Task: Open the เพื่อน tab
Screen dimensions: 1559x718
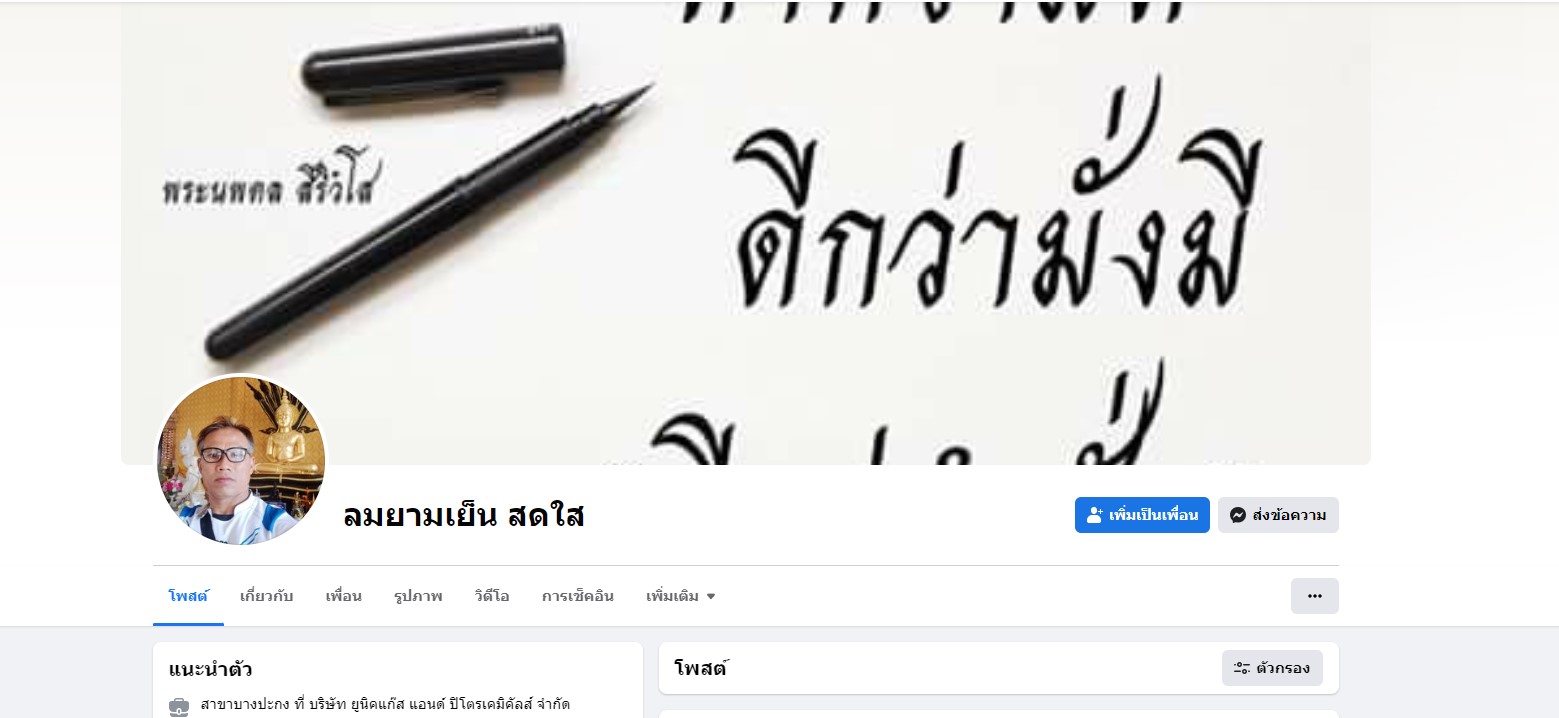Action: point(343,596)
